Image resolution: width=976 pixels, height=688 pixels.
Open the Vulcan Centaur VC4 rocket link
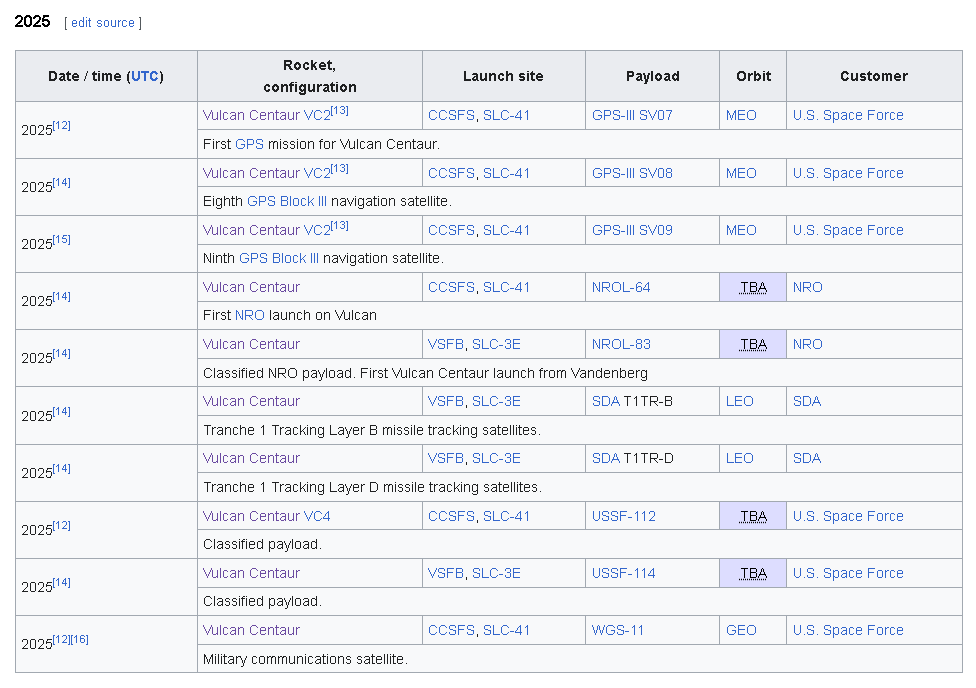click(266, 516)
